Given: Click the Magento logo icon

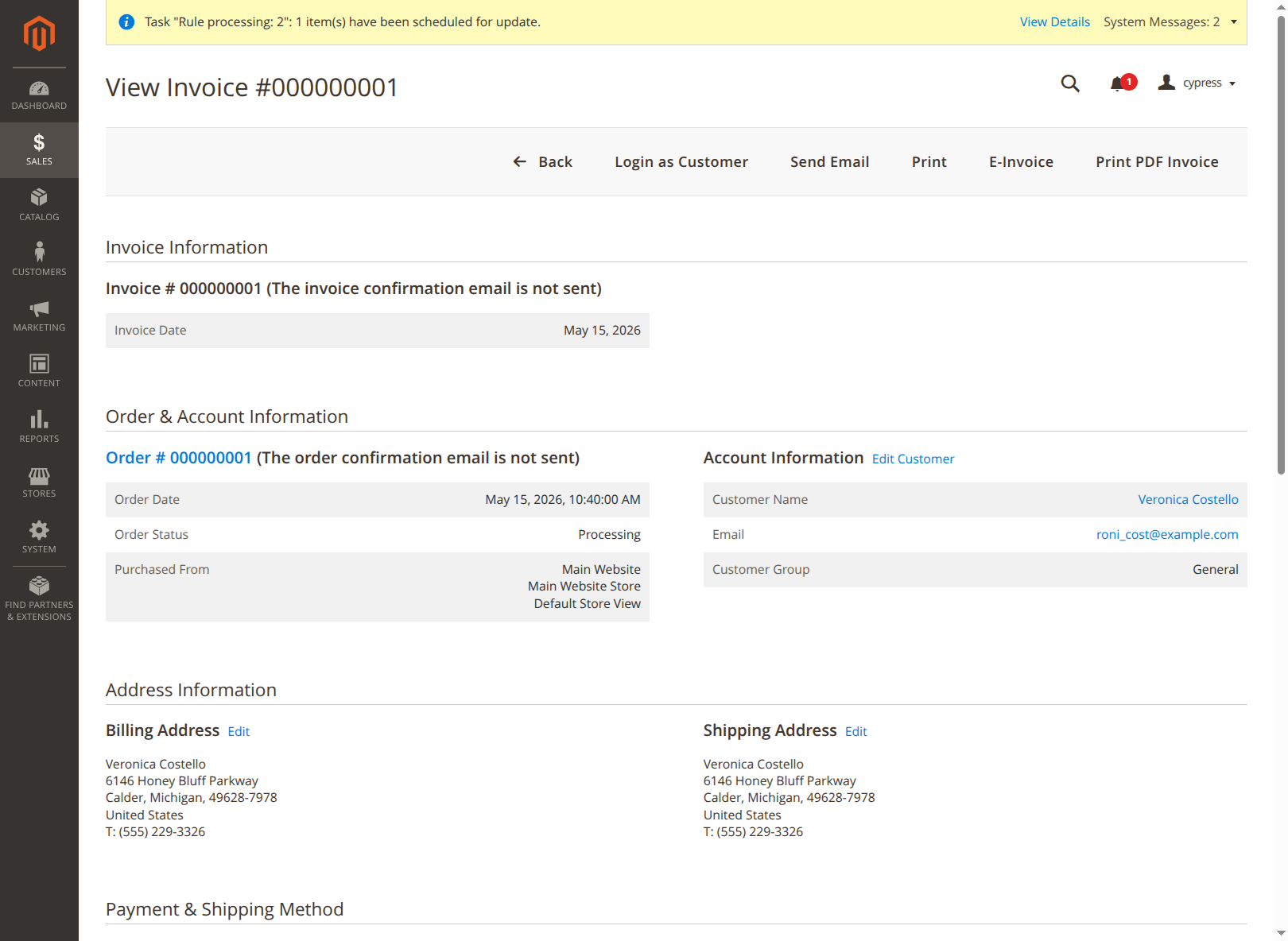Looking at the screenshot, I should click(x=39, y=33).
